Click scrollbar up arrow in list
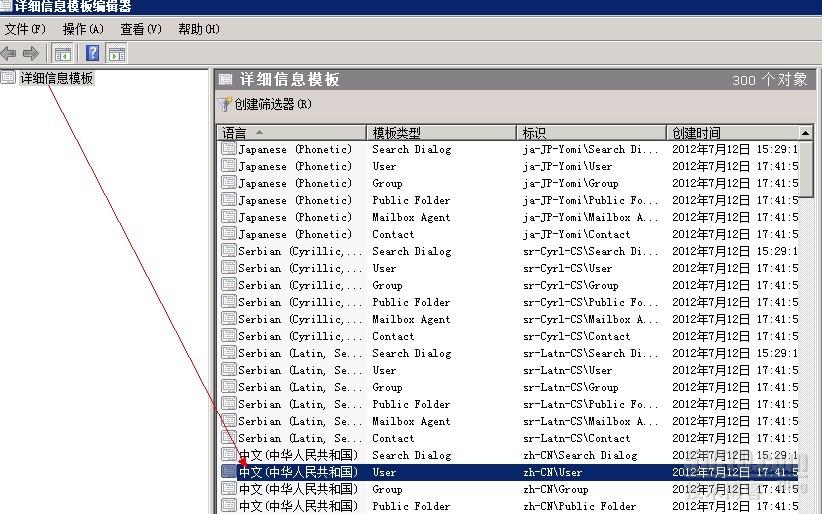This screenshot has height=514, width=822. point(805,133)
